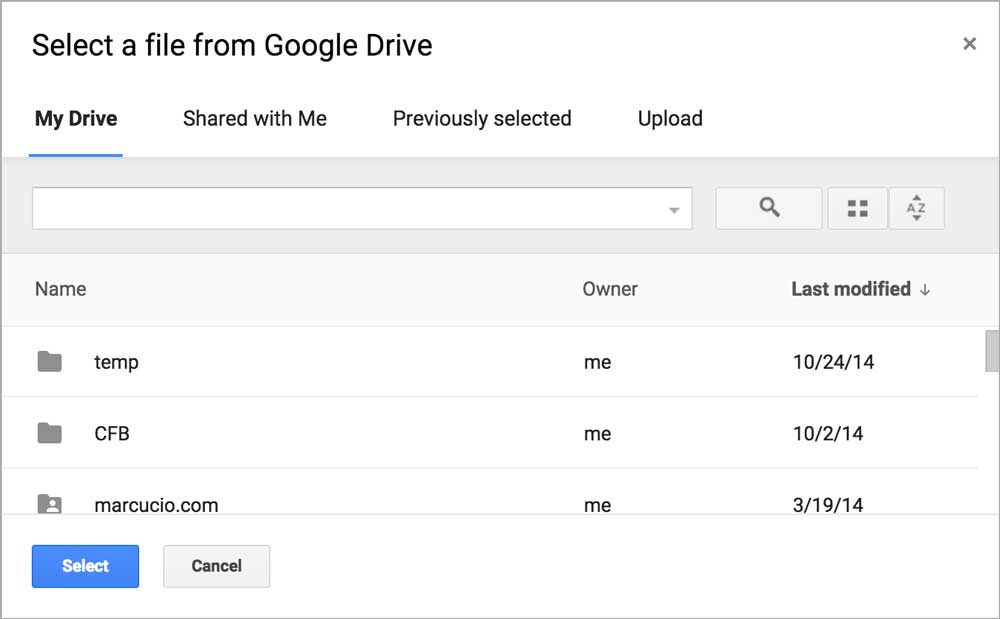Click the CFB folder icon
This screenshot has height=619, width=1000.
pos(49,433)
